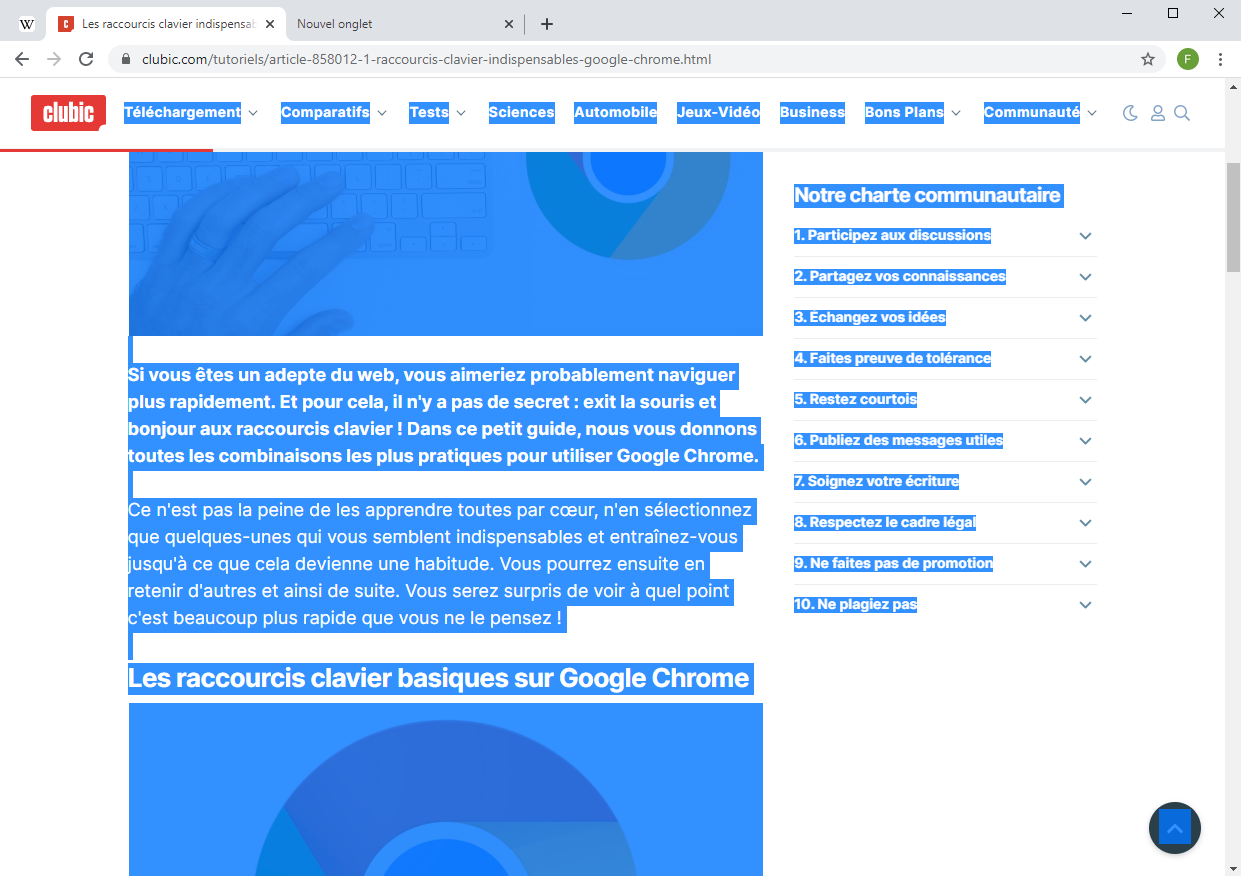Click the Chrome profile avatar
Viewport: 1241px width, 876px height.
[x=1187, y=59]
